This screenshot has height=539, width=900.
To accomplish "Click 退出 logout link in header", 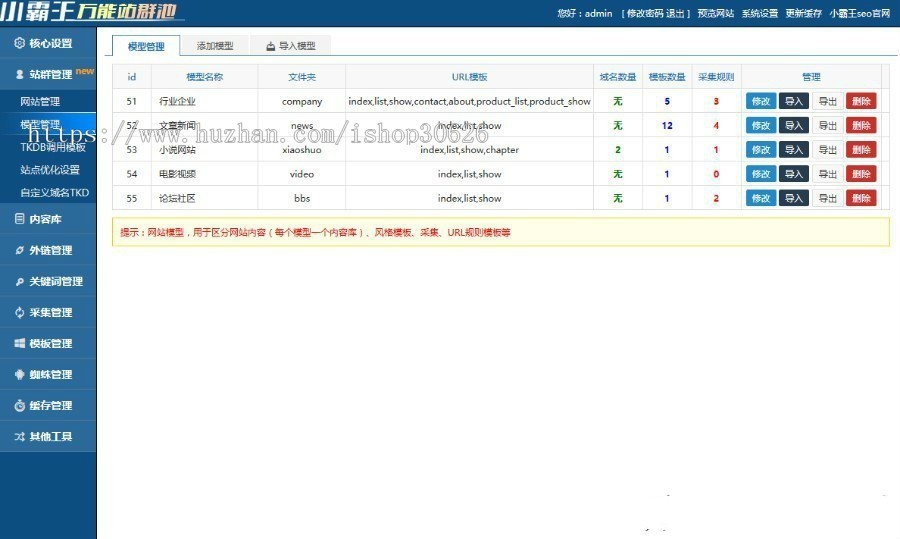I will click(x=675, y=13).
